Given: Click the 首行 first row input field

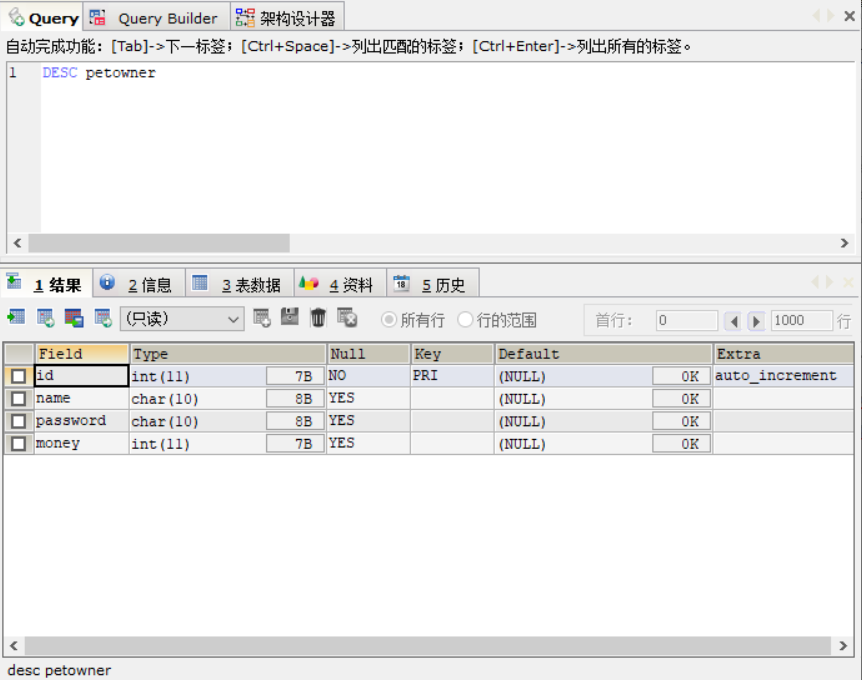Looking at the screenshot, I should (687, 320).
